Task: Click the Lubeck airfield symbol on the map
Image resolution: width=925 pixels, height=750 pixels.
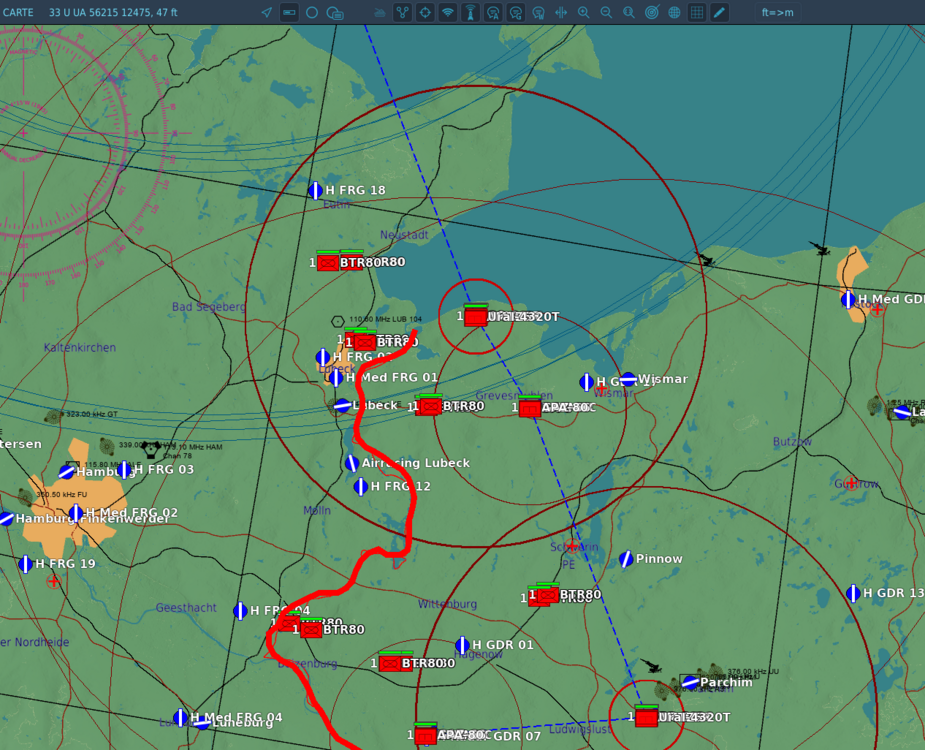Action: point(340,405)
